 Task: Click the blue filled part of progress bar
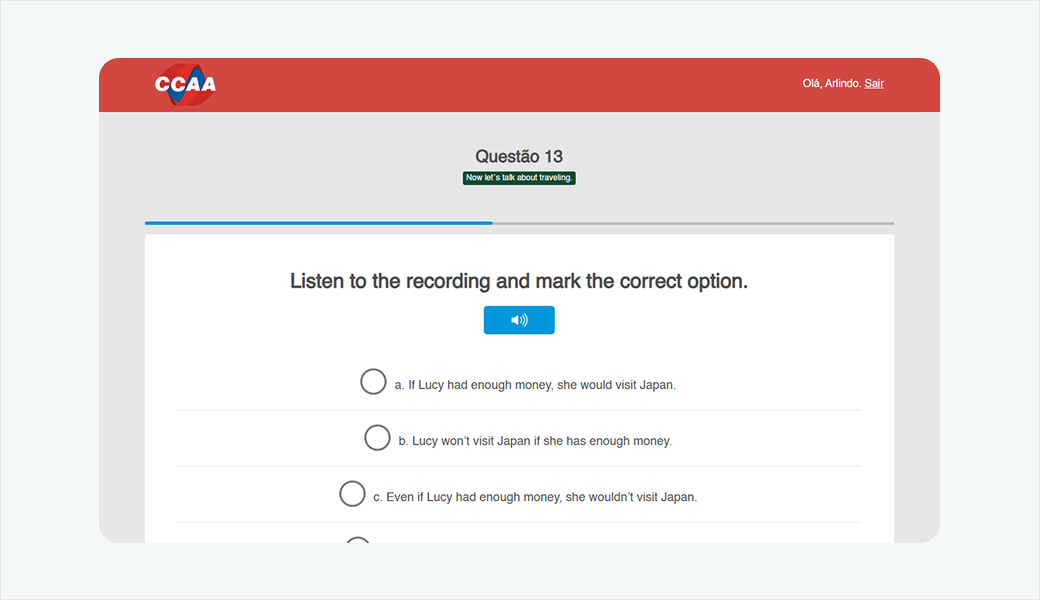tap(318, 223)
